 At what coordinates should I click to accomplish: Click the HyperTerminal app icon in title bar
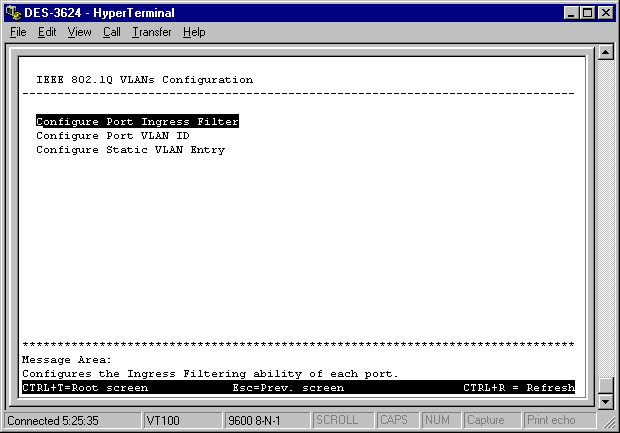coord(13,12)
